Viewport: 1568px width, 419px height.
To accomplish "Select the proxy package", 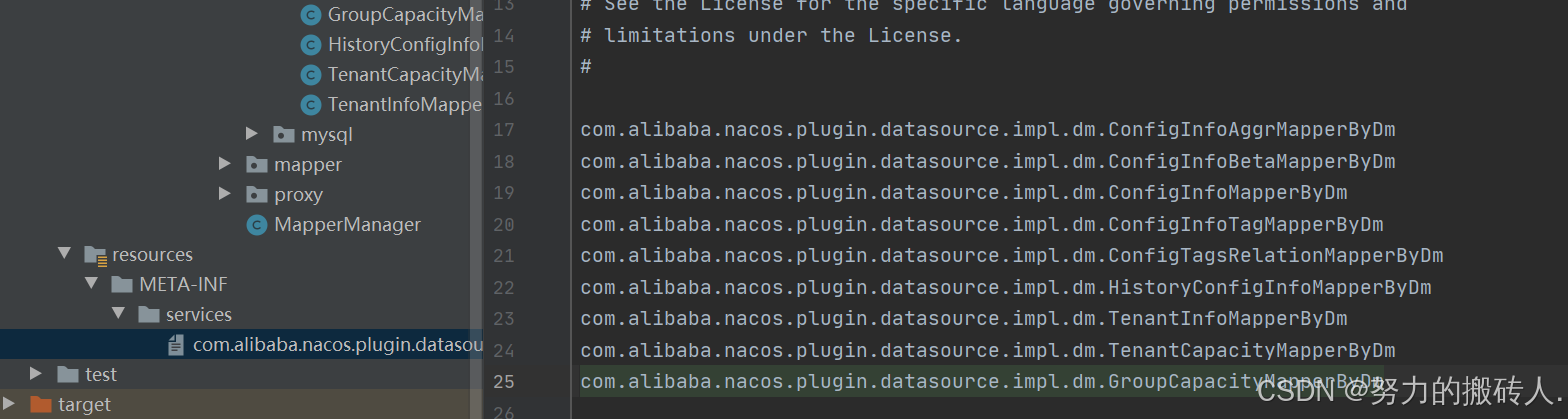I will point(298,194).
